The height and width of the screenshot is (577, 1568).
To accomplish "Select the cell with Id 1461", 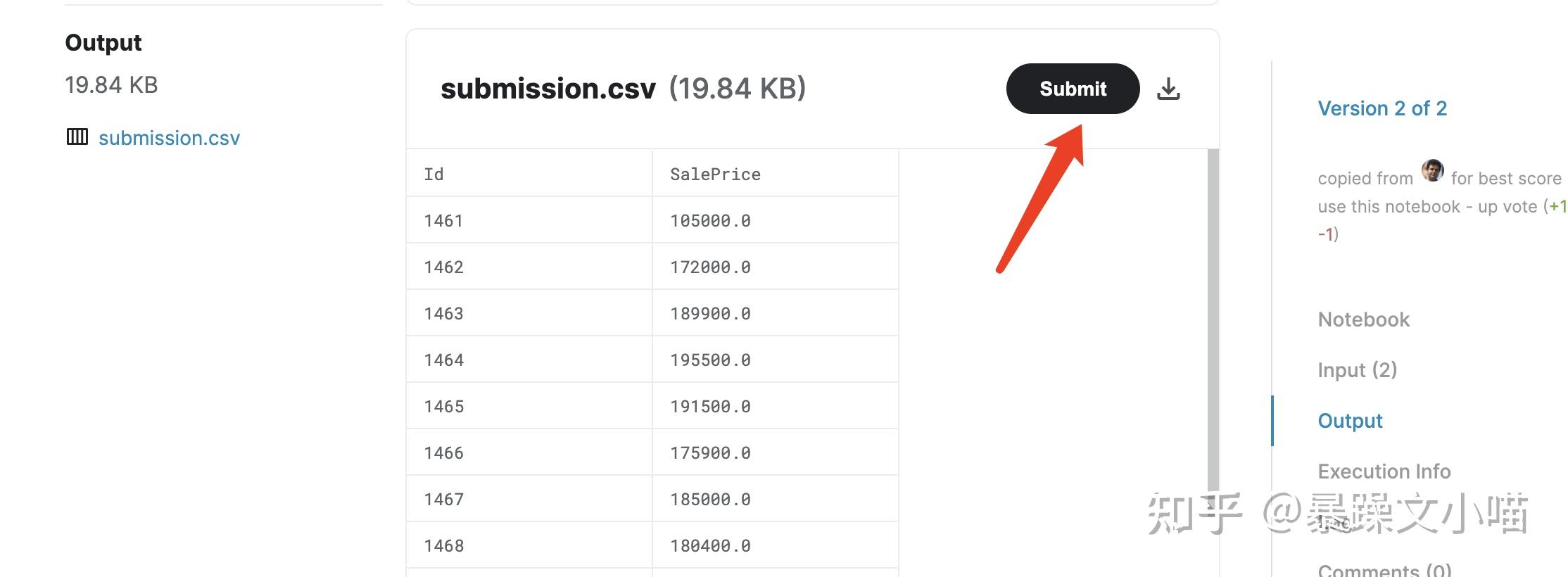I will click(x=529, y=220).
